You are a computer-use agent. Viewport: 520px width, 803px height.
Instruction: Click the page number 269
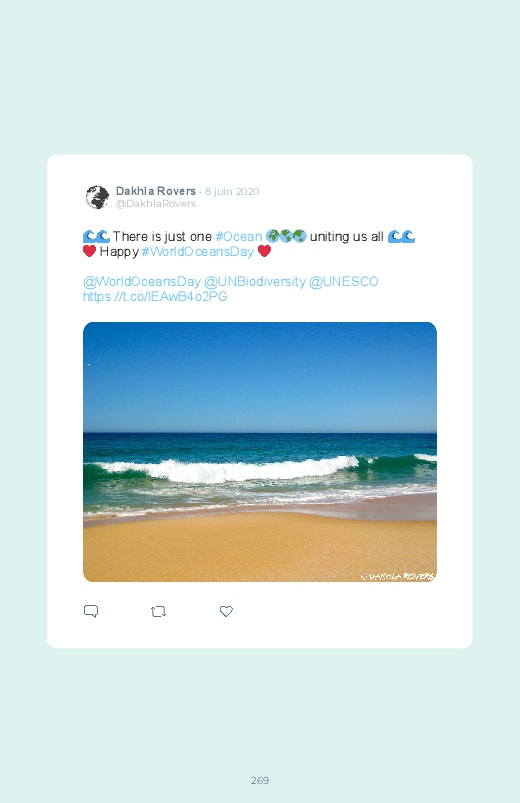coord(260,780)
